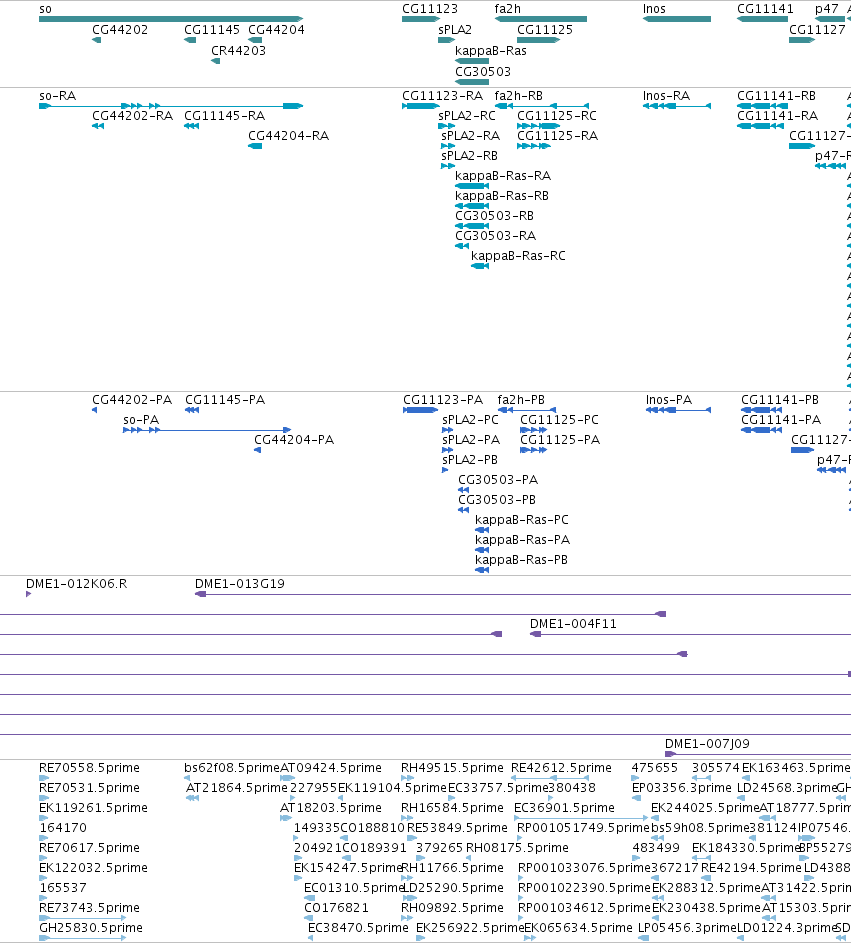Select the CG11125-RC transcript label
Viewport: 851px width, 943px height.
pos(557,115)
